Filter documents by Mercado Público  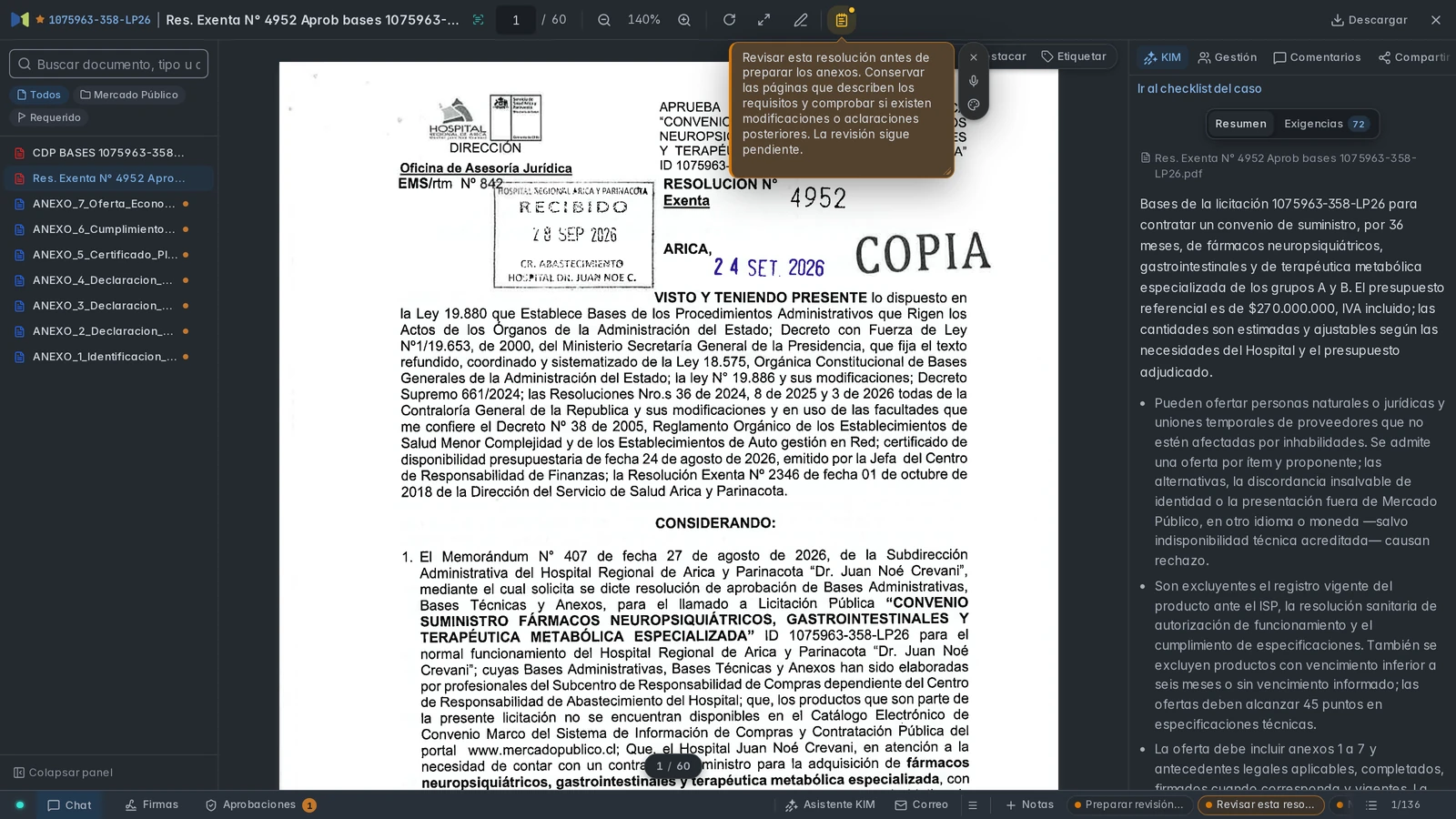point(129,95)
